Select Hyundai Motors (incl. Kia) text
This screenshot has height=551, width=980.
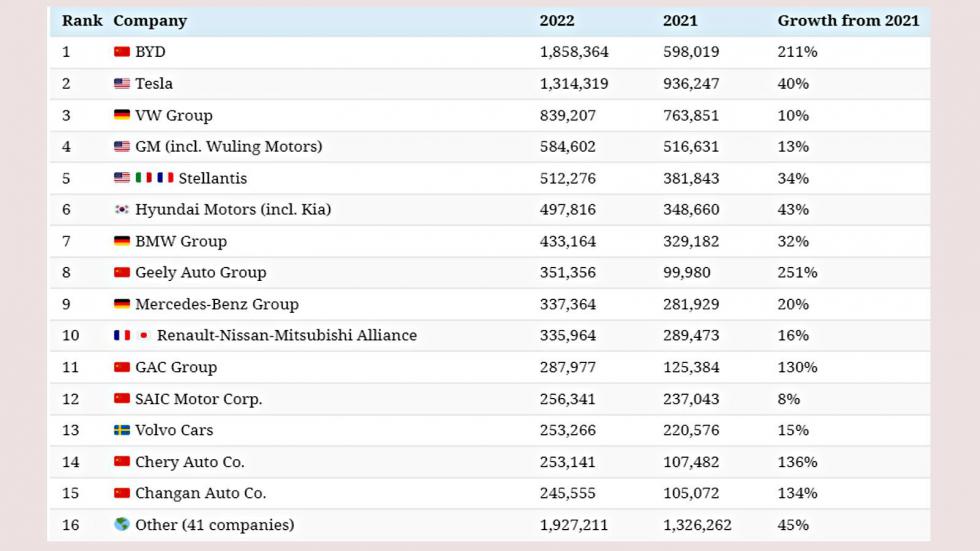pyautogui.click(x=233, y=210)
